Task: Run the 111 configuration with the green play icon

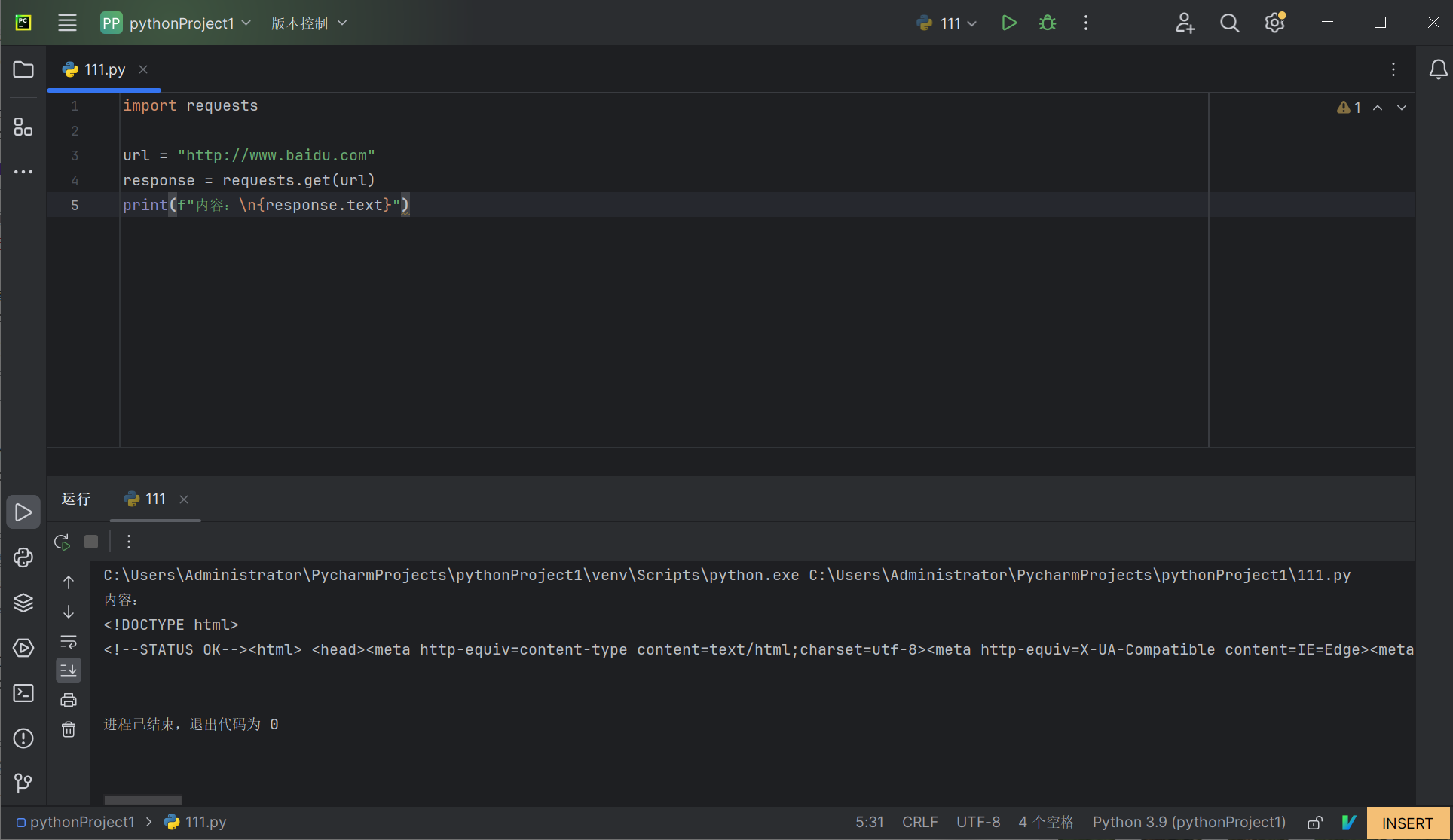Action: [1009, 23]
